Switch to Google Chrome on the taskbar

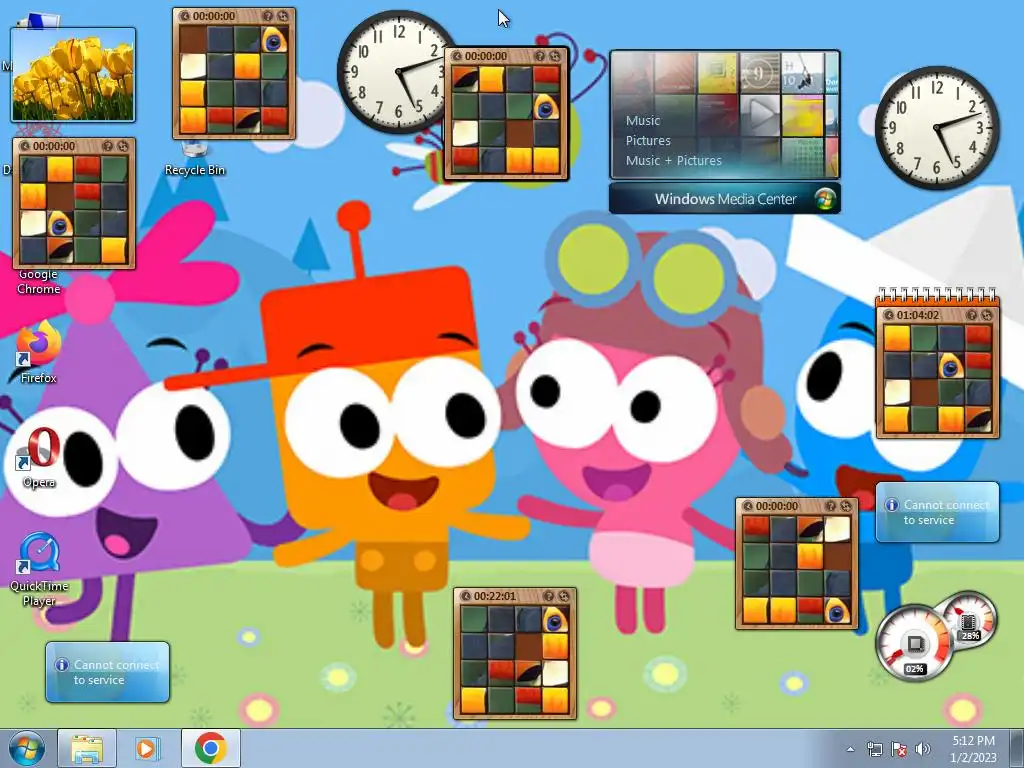click(210, 749)
